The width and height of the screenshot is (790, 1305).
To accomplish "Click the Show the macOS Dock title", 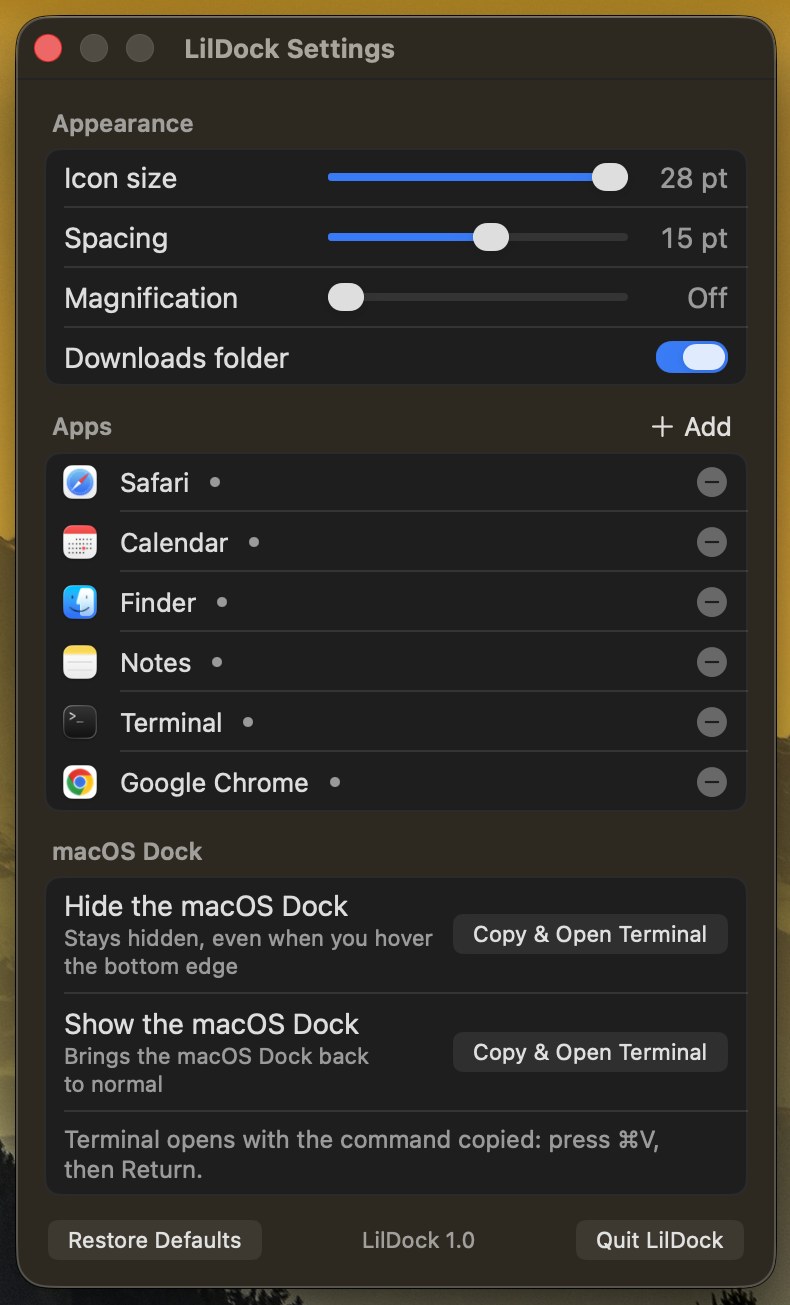I will click(x=212, y=1024).
